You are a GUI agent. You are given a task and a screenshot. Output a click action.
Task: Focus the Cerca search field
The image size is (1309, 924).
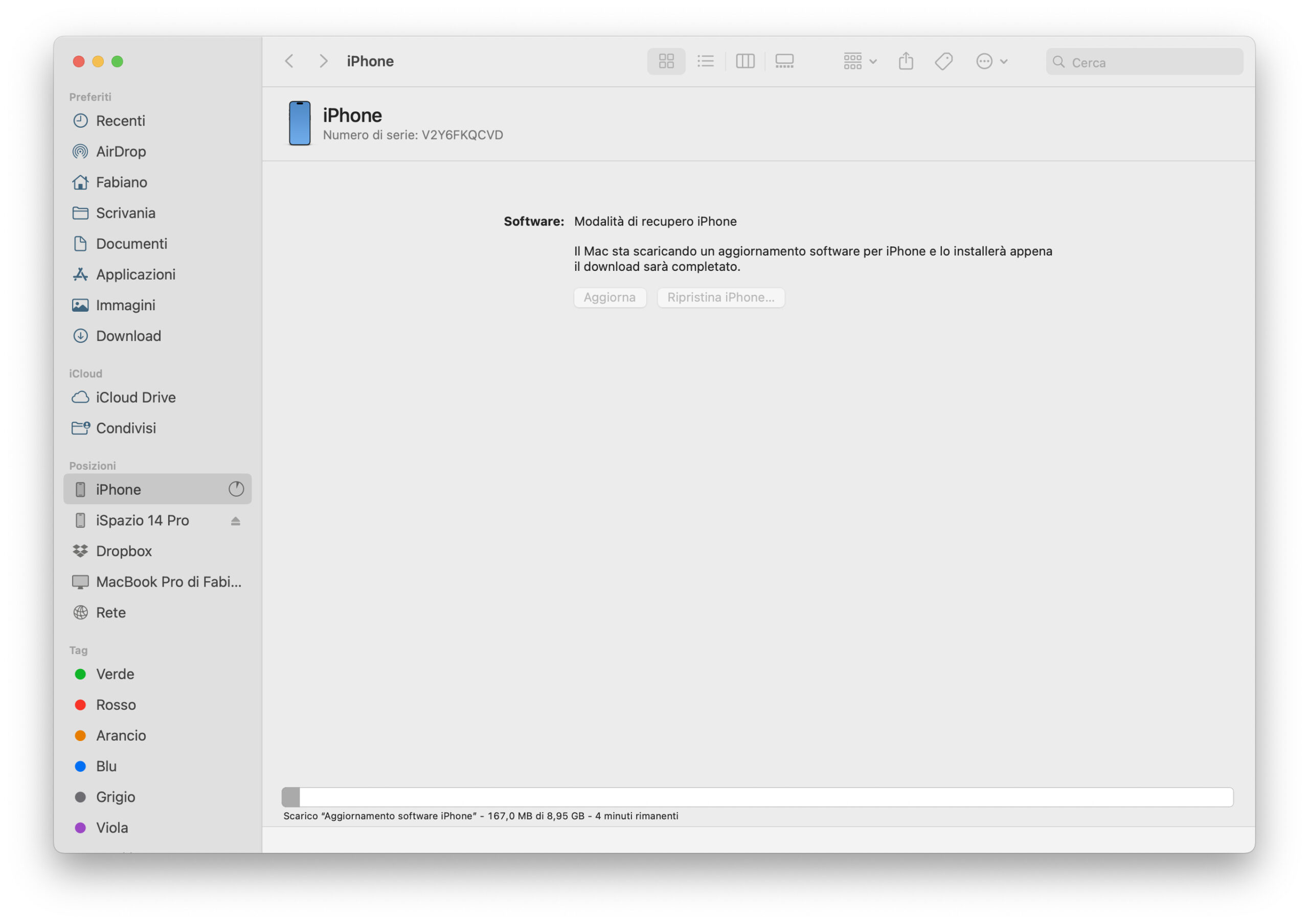[x=1144, y=61]
